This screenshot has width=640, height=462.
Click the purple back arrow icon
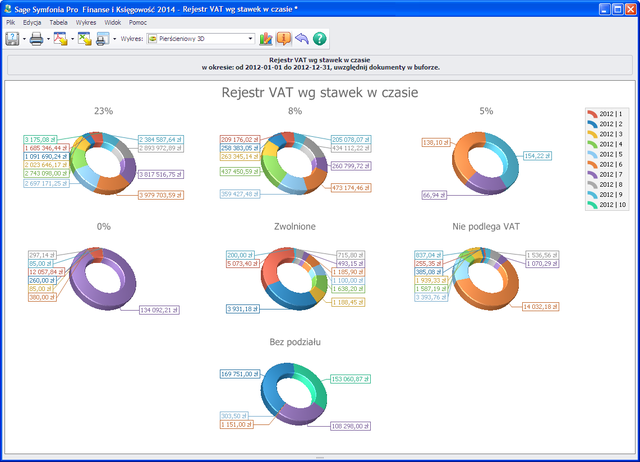click(301, 39)
